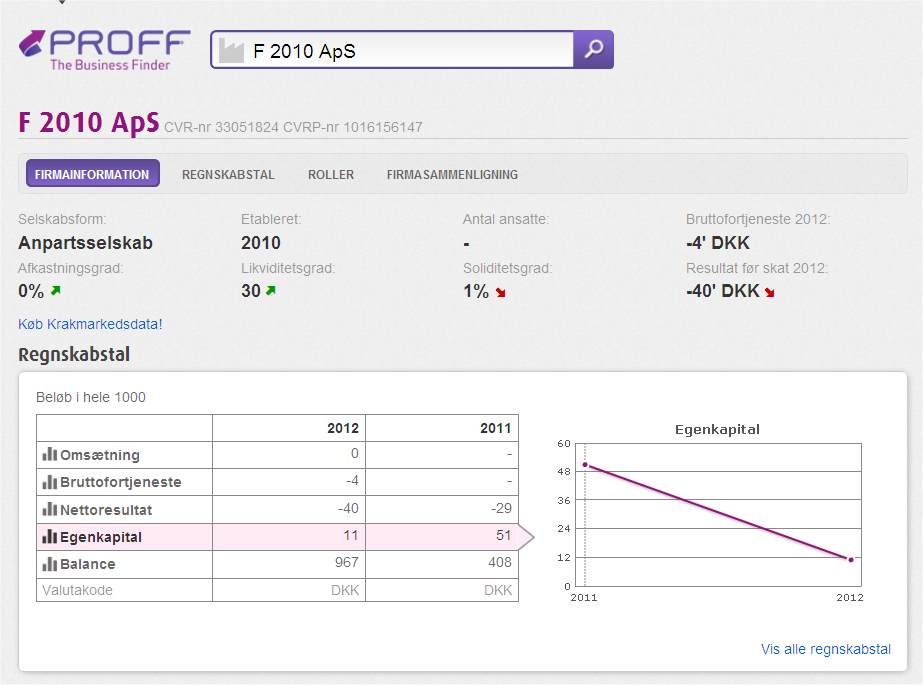923x685 pixels.
Task: Click green arrow next to Likviditetsgrad 30
Action: [271, 290]
